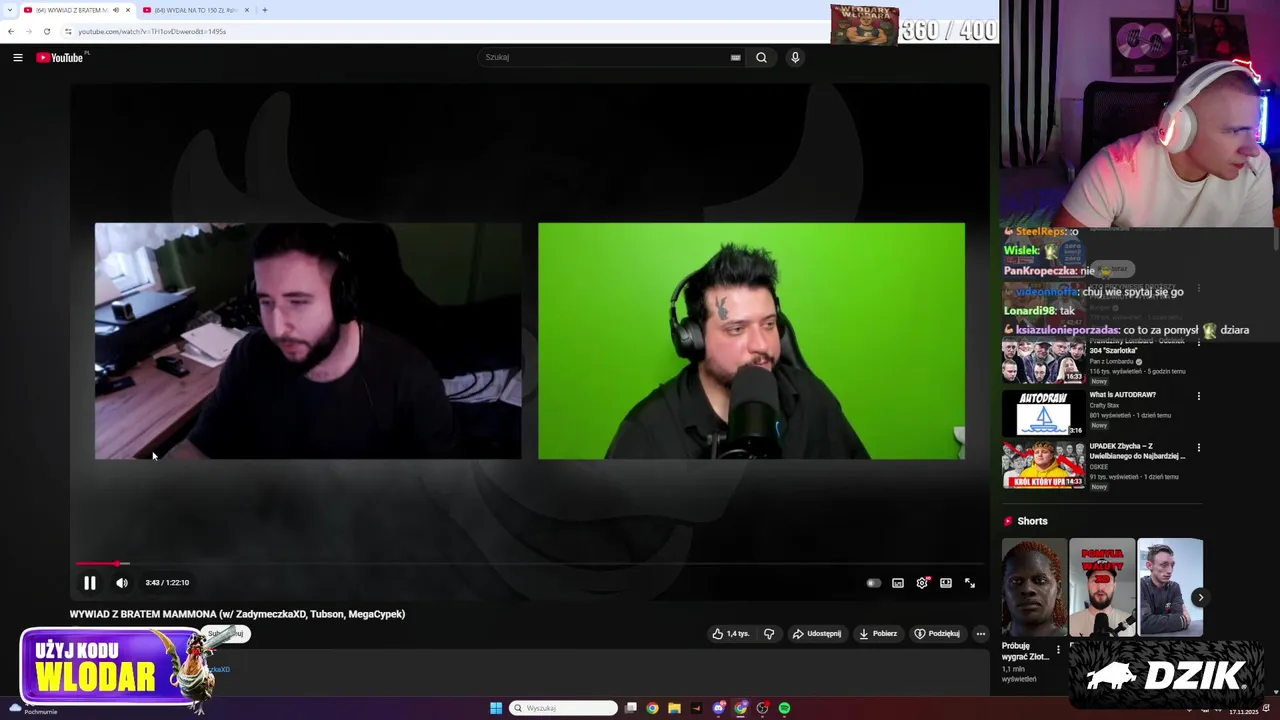Start voice search with the microphone
The width and height of the screenshot is (1280, 720).
click(795, 57)
